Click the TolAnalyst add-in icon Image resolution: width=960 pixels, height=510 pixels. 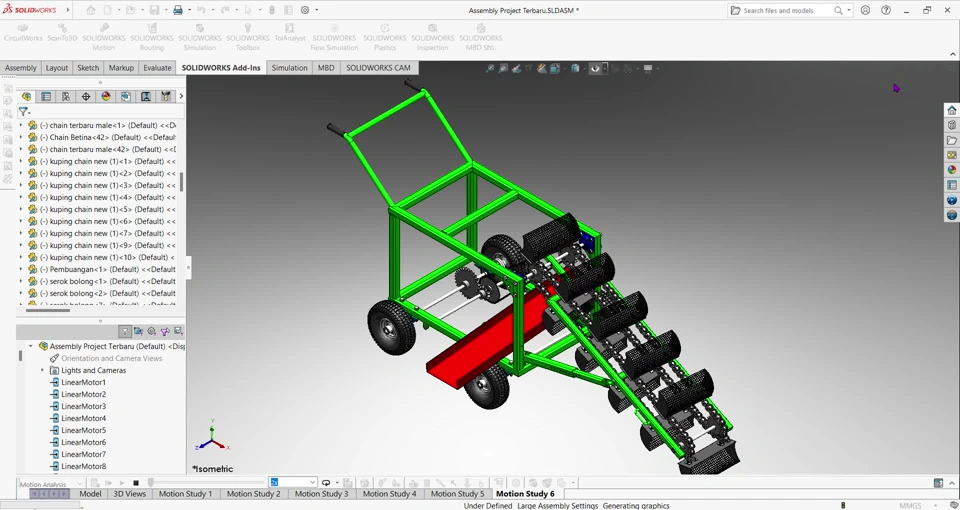coord(290,32)
